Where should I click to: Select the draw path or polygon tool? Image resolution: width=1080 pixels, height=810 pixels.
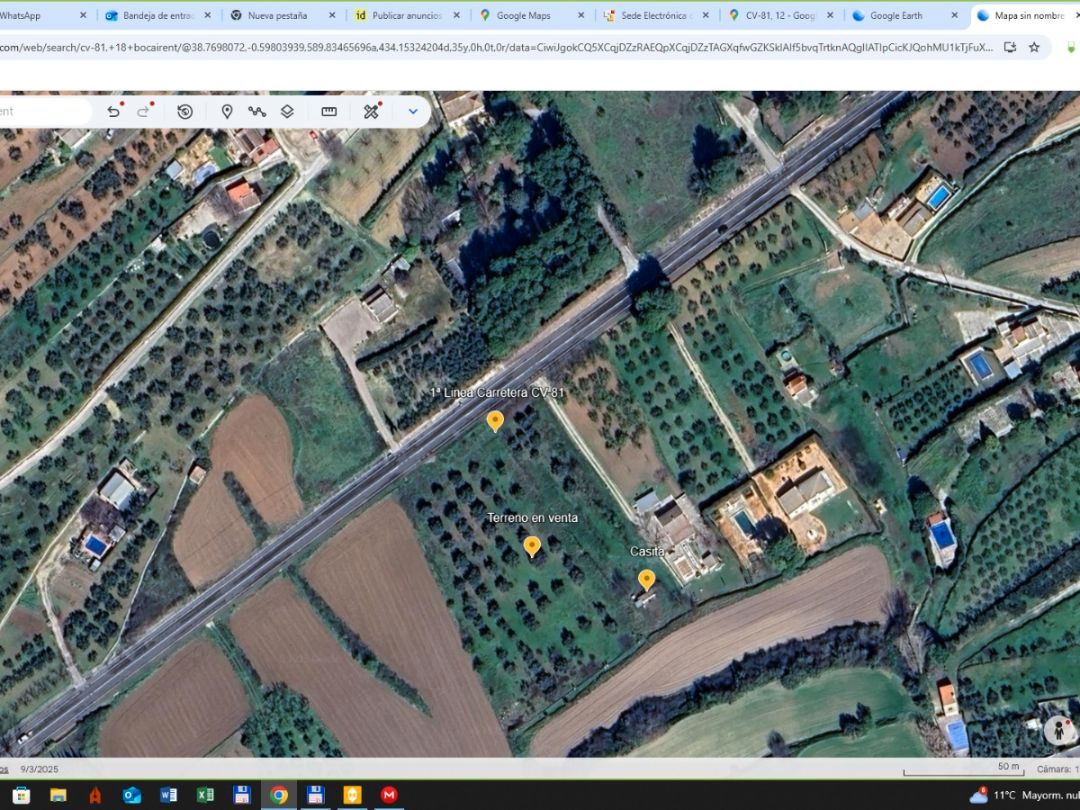click(x=257, y=112)
